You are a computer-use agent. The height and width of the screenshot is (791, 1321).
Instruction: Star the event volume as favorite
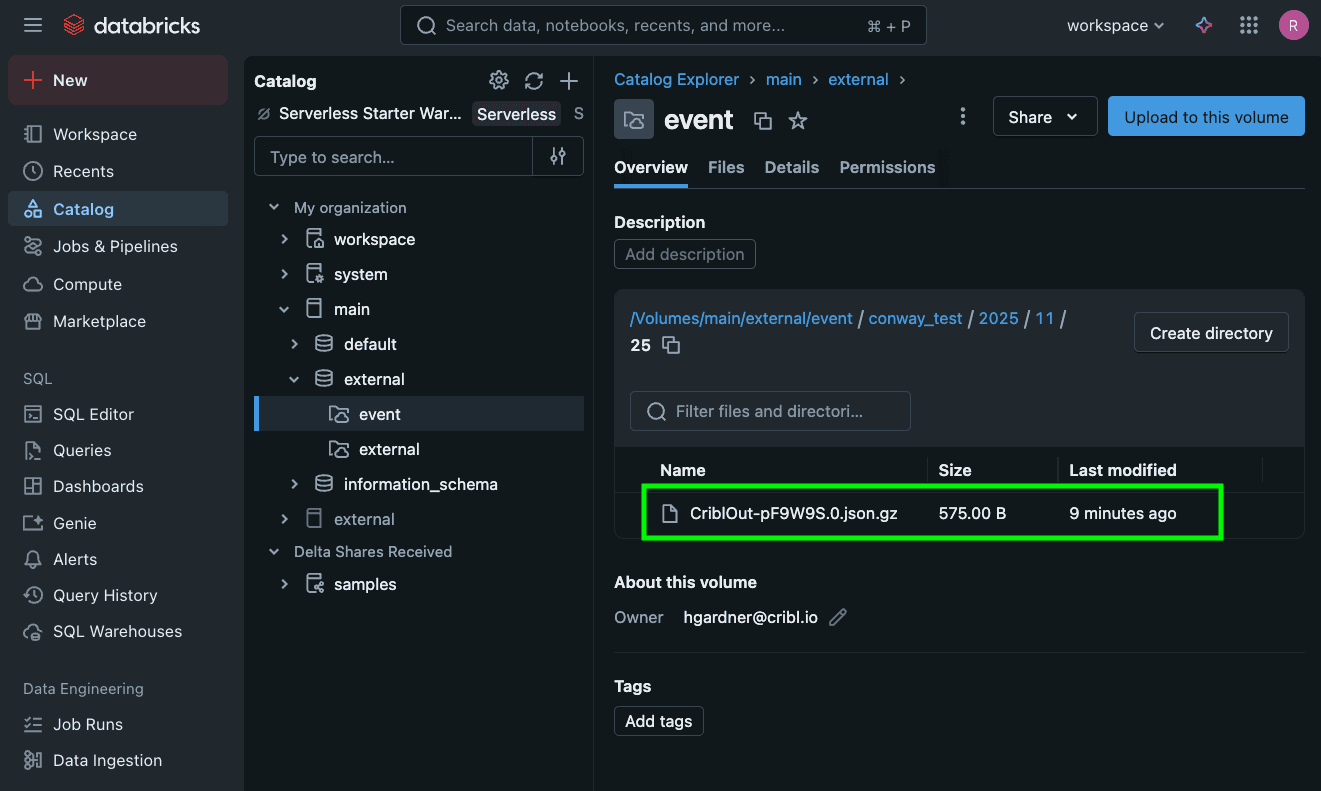[x=798, y=121]
